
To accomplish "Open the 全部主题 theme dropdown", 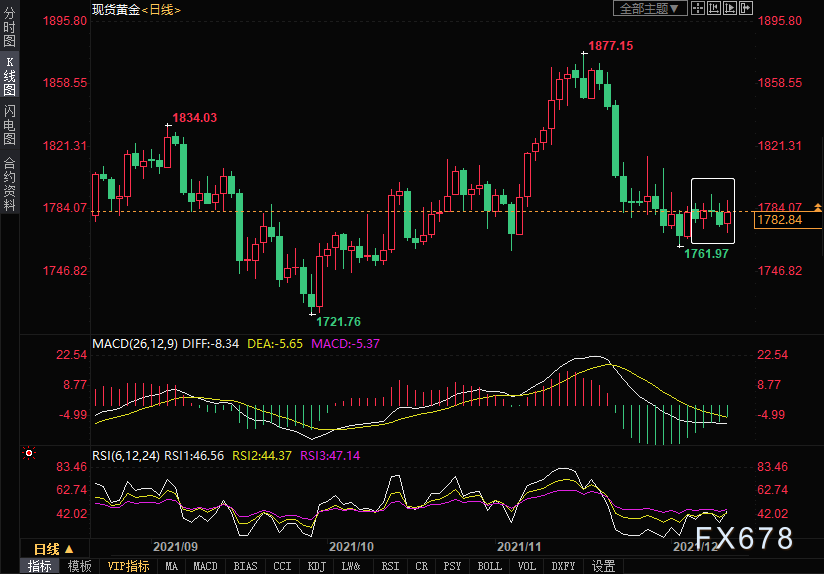I will [x=649, y=9].
